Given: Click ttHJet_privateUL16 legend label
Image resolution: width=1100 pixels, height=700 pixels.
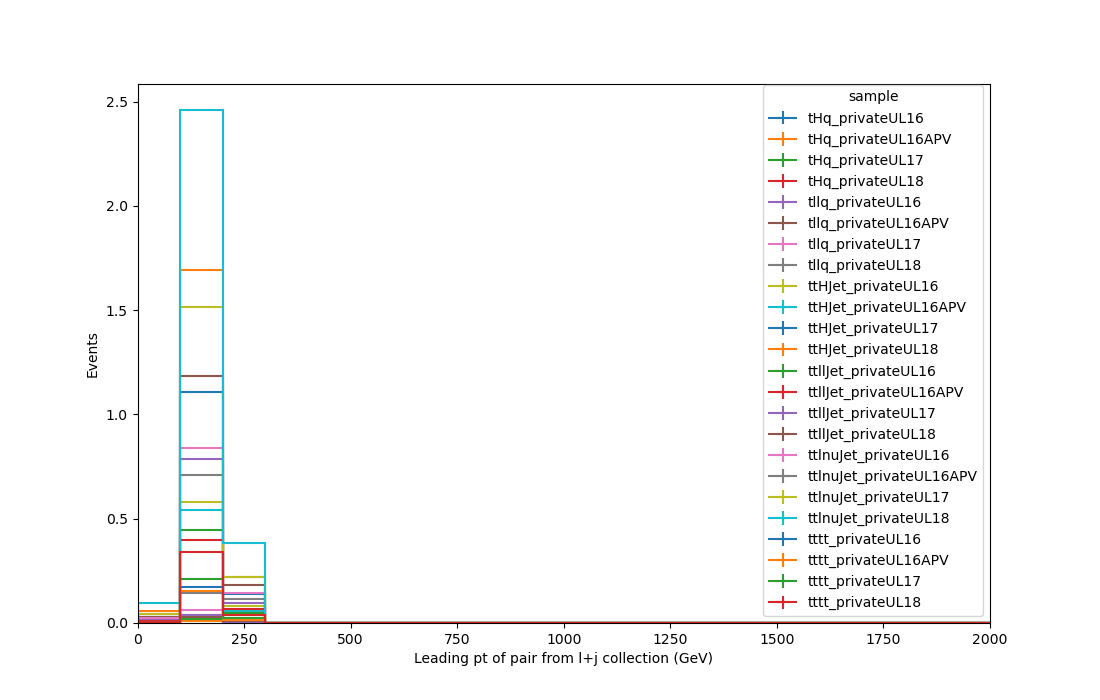Looking at the screenshot, I should [x=873, y=287].
